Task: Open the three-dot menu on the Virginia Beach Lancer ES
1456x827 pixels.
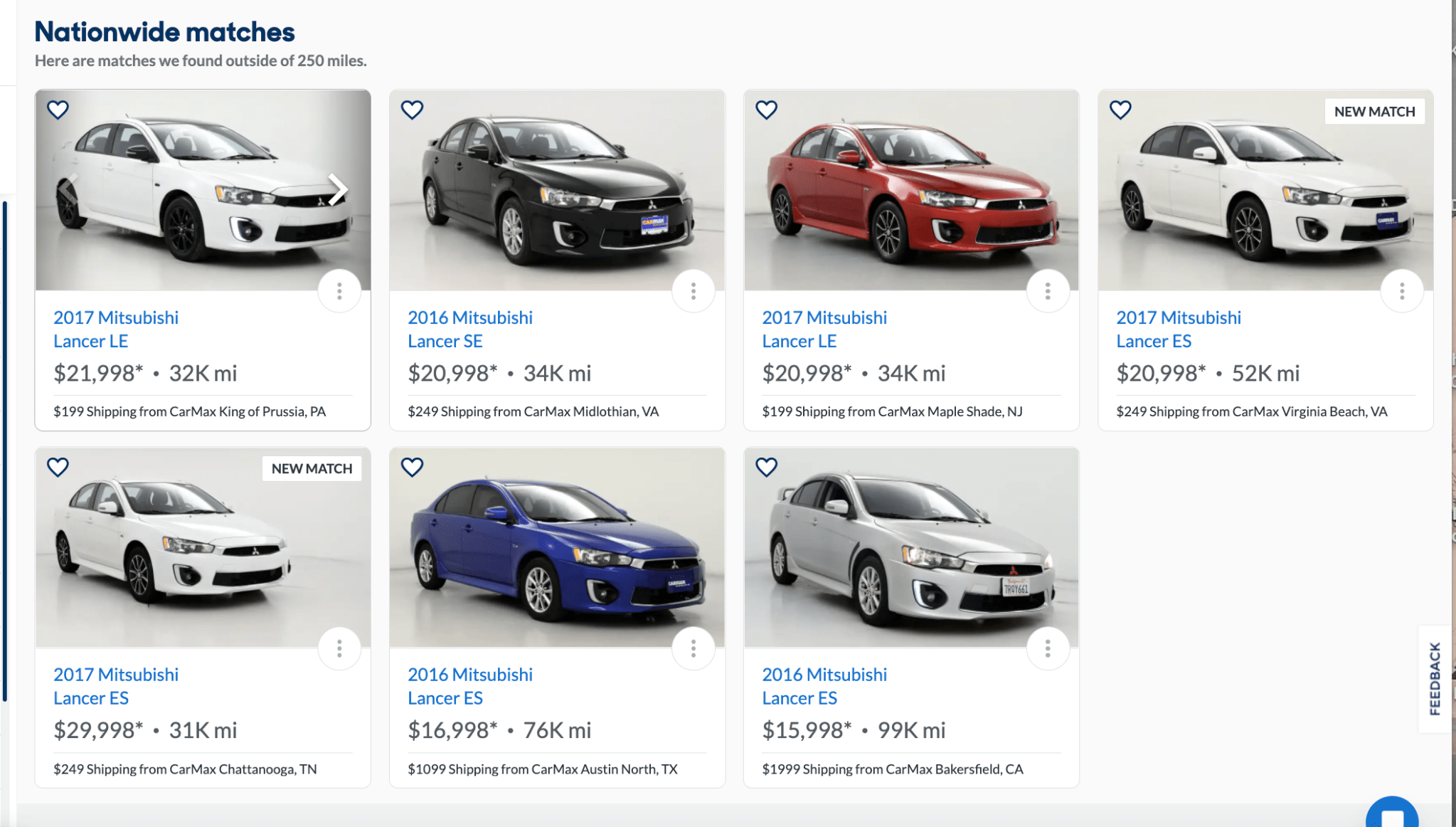Action: tap(1401, 290)
